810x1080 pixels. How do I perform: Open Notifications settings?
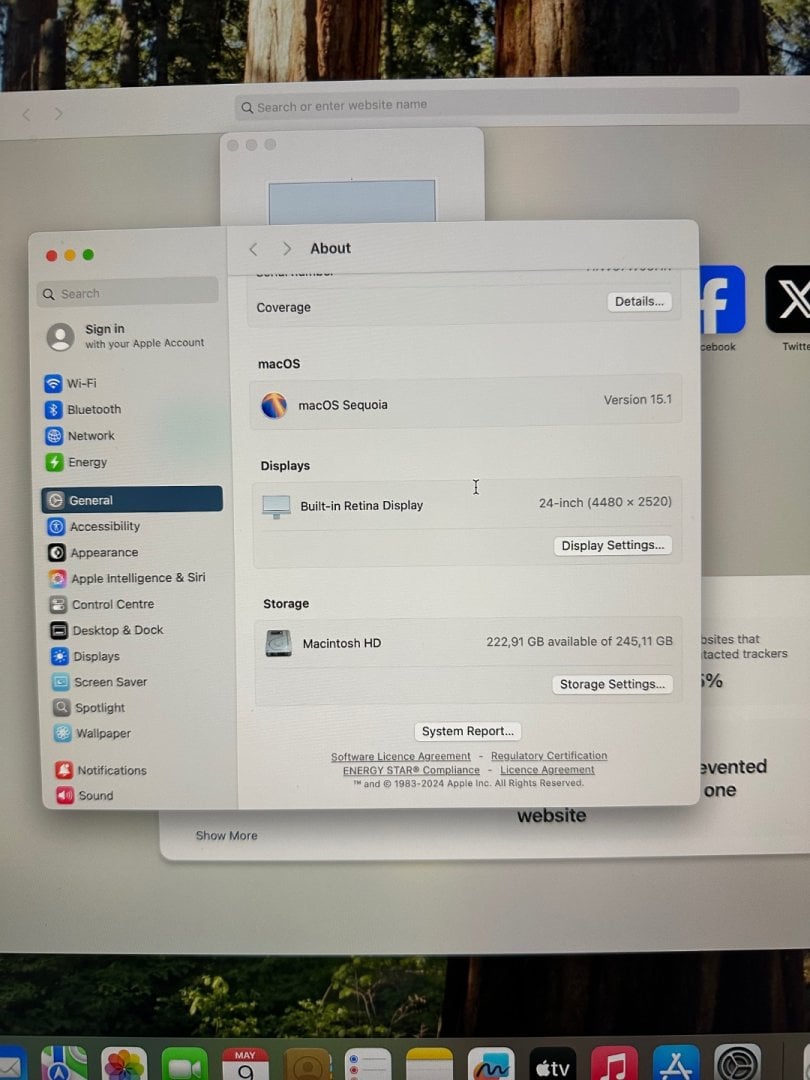click(x=101, y=770)
